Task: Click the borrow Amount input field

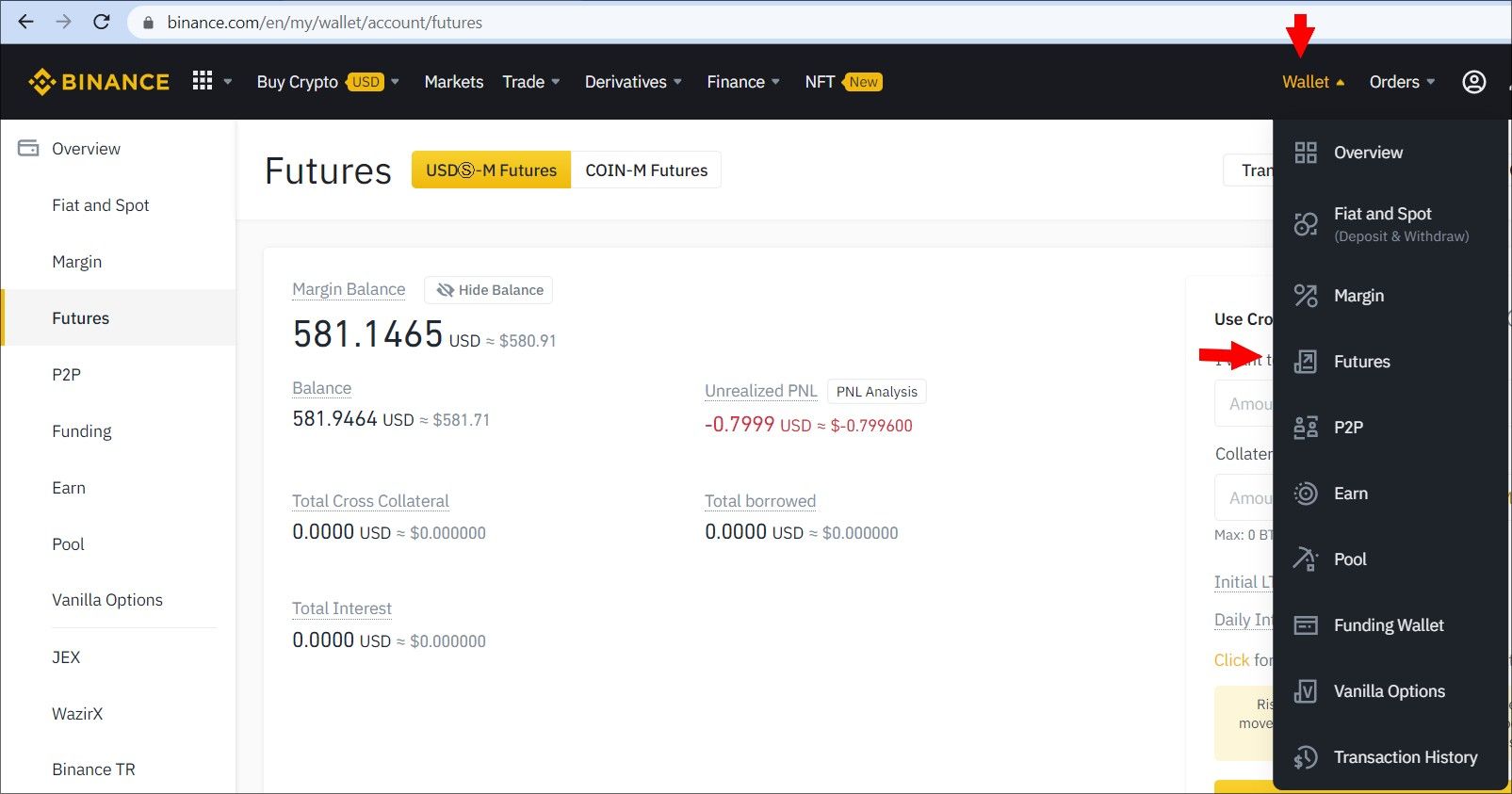Action: click(1244, 403)
